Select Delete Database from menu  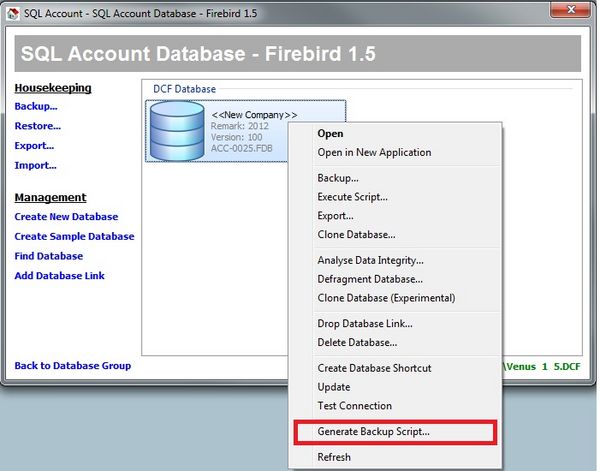(x=357, y=342)
